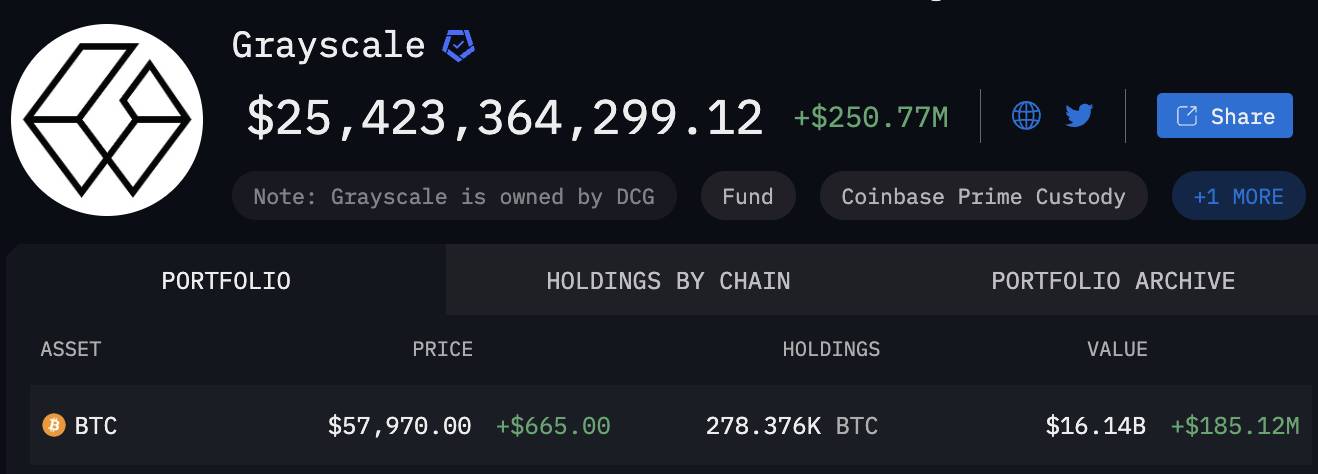Viewport: 1318px width, 474px height.
Task: Switch to the PORTFOLIO tab
Action: coord(226,281)
